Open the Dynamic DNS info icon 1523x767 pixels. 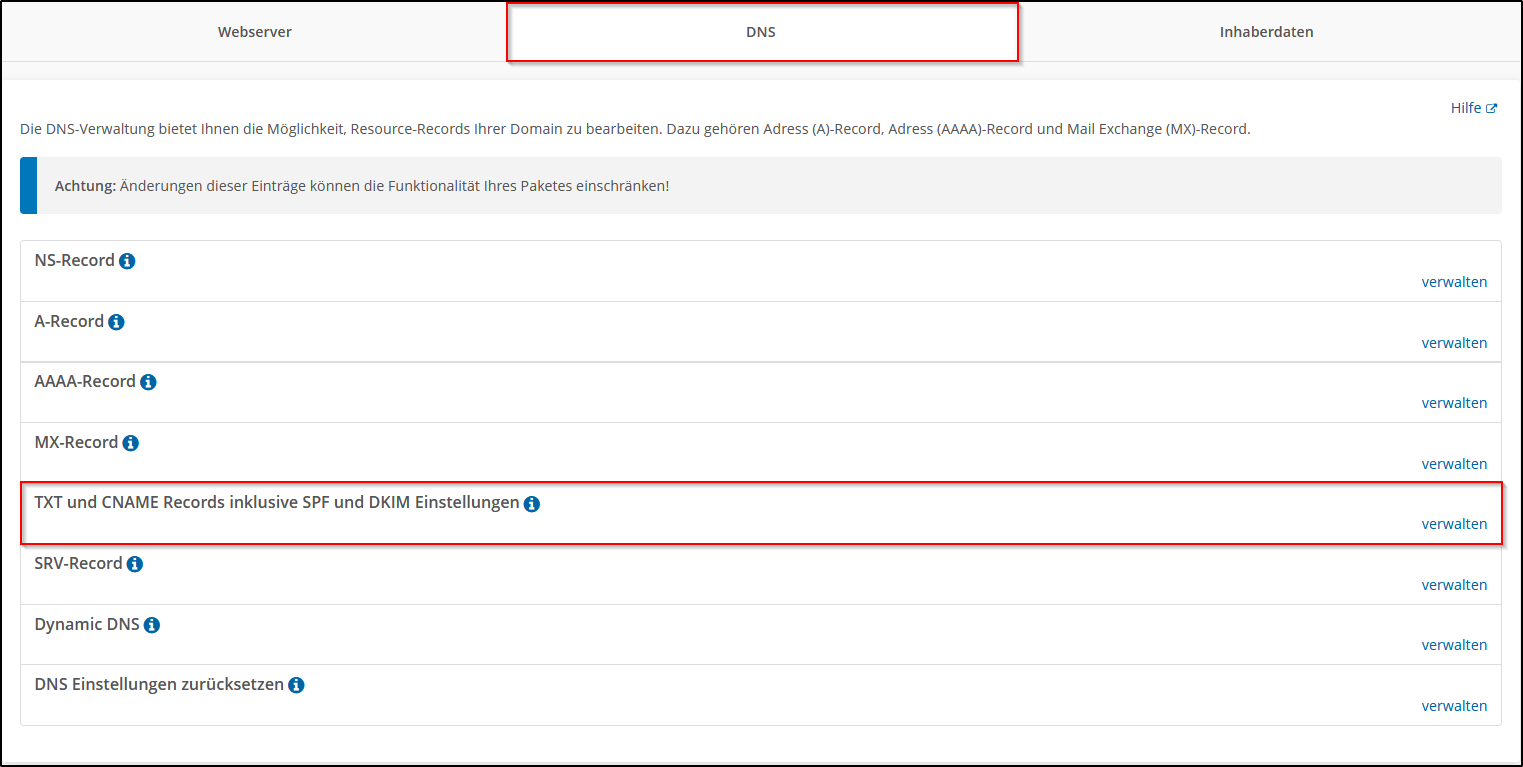(152, 625)
